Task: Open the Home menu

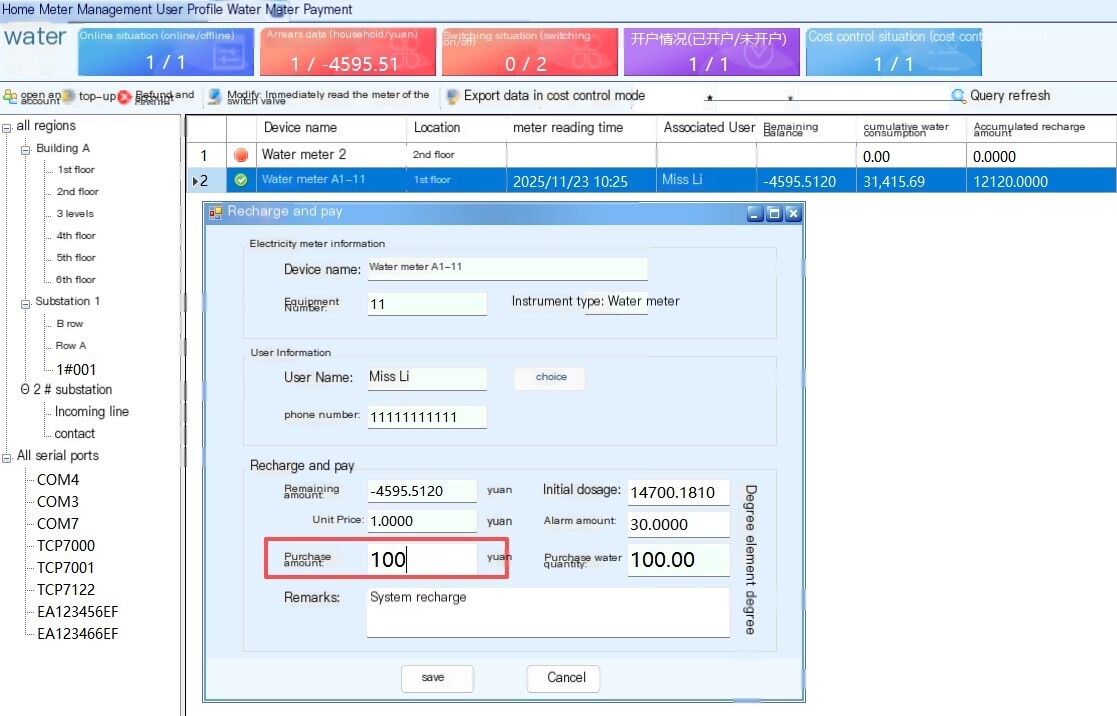Action: [18, 9]
